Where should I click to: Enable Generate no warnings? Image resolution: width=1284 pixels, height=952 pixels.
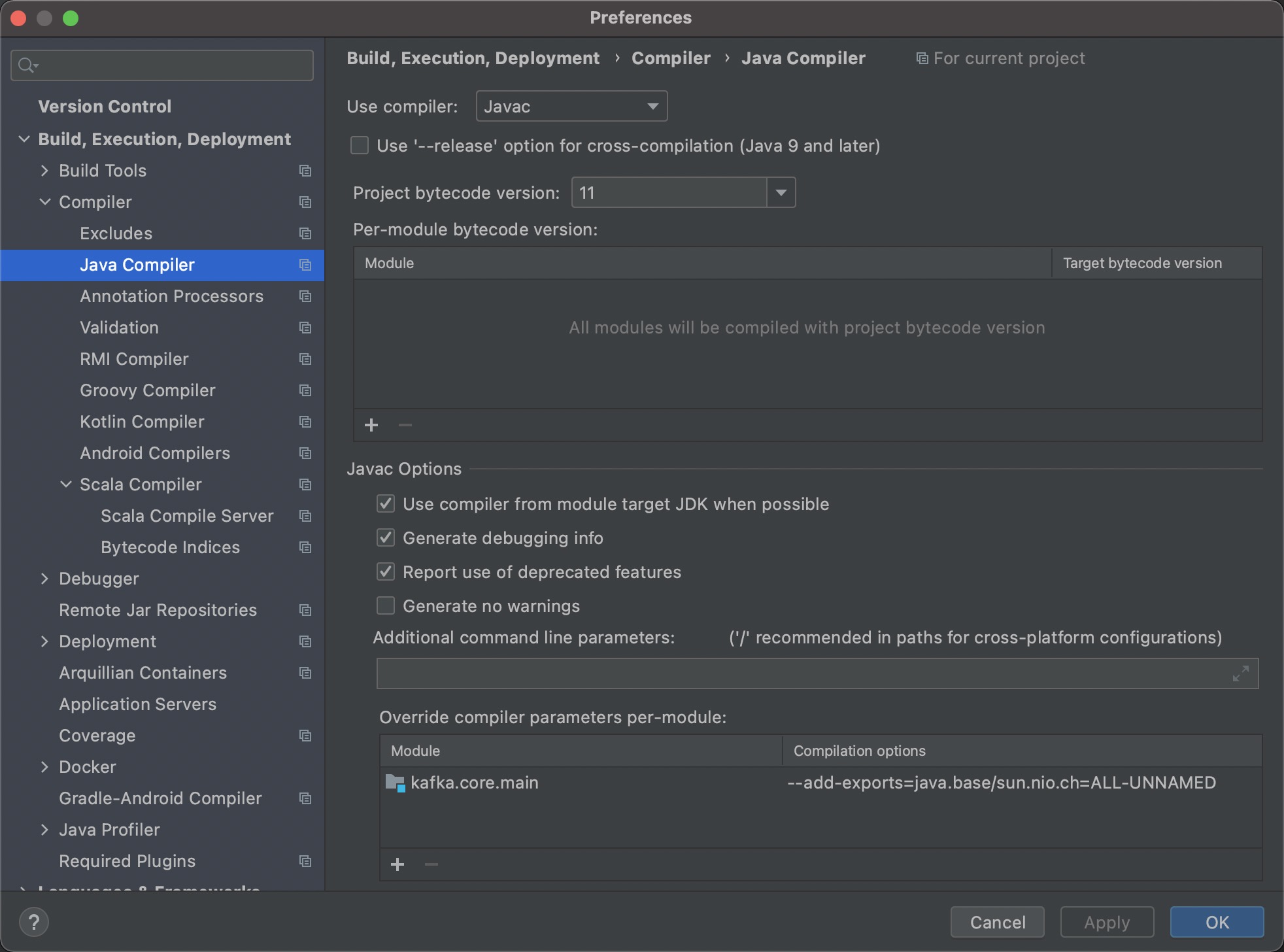coord(386,605)
